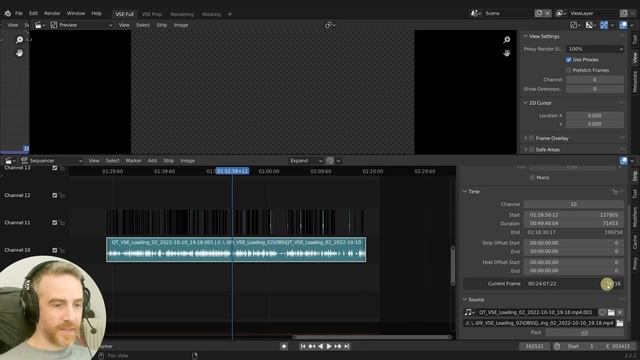Jump to start of timeline
Screen dimensions: 640x360
(303, 346)
